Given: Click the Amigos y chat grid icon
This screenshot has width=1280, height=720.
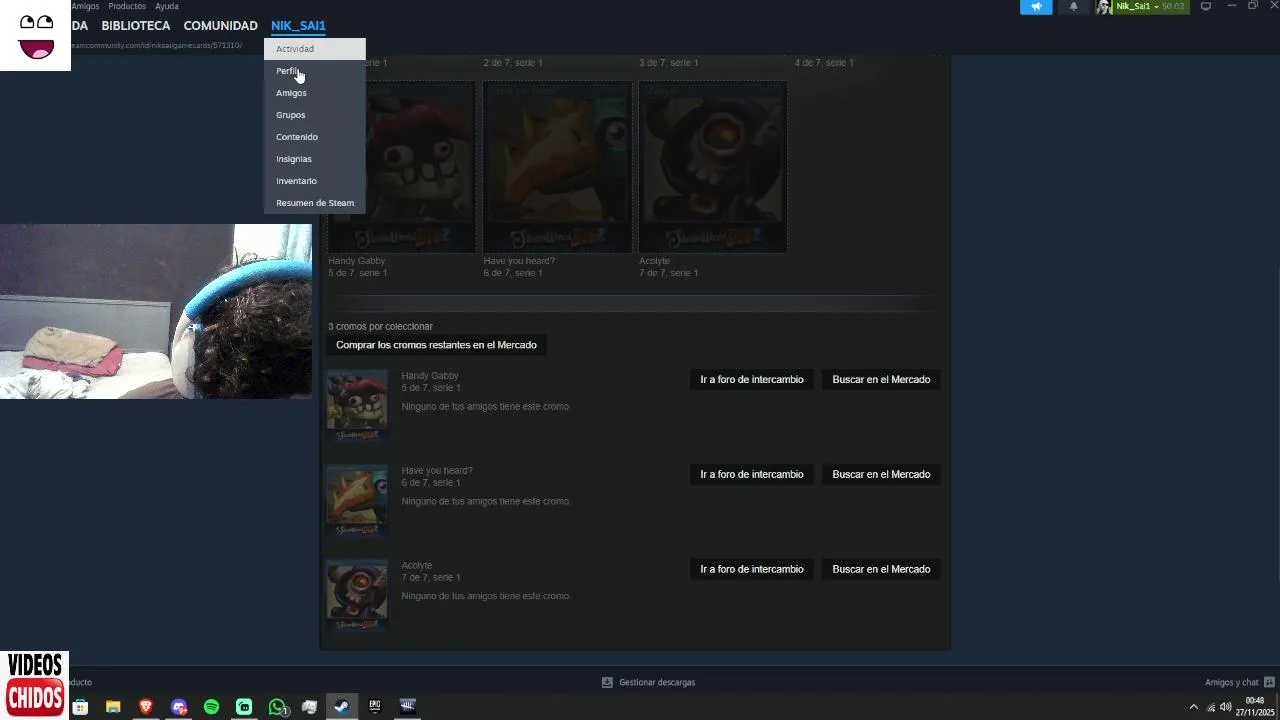Looking at the screenshot, I should 1269,682.
